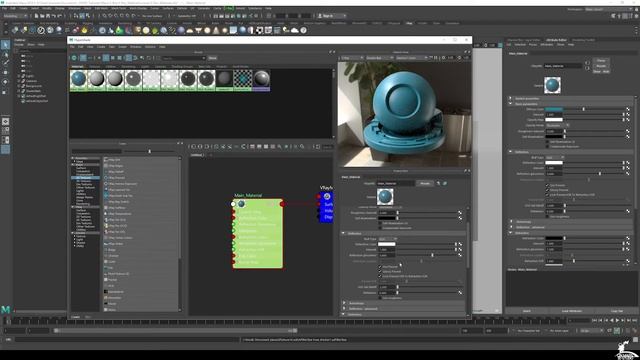Switch to the Textures tab in Hypershade browser
The image size is (640, 360).
[x=95, y=67]
